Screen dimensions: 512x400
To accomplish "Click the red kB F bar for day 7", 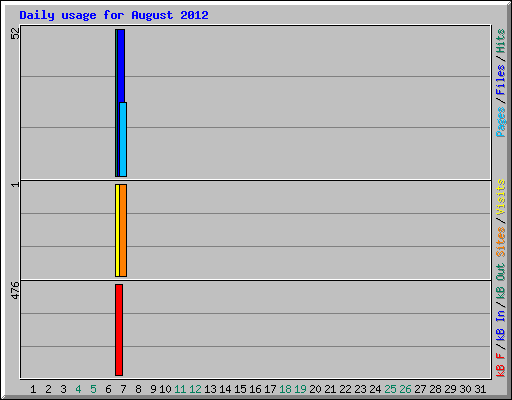I will point(119,330).
